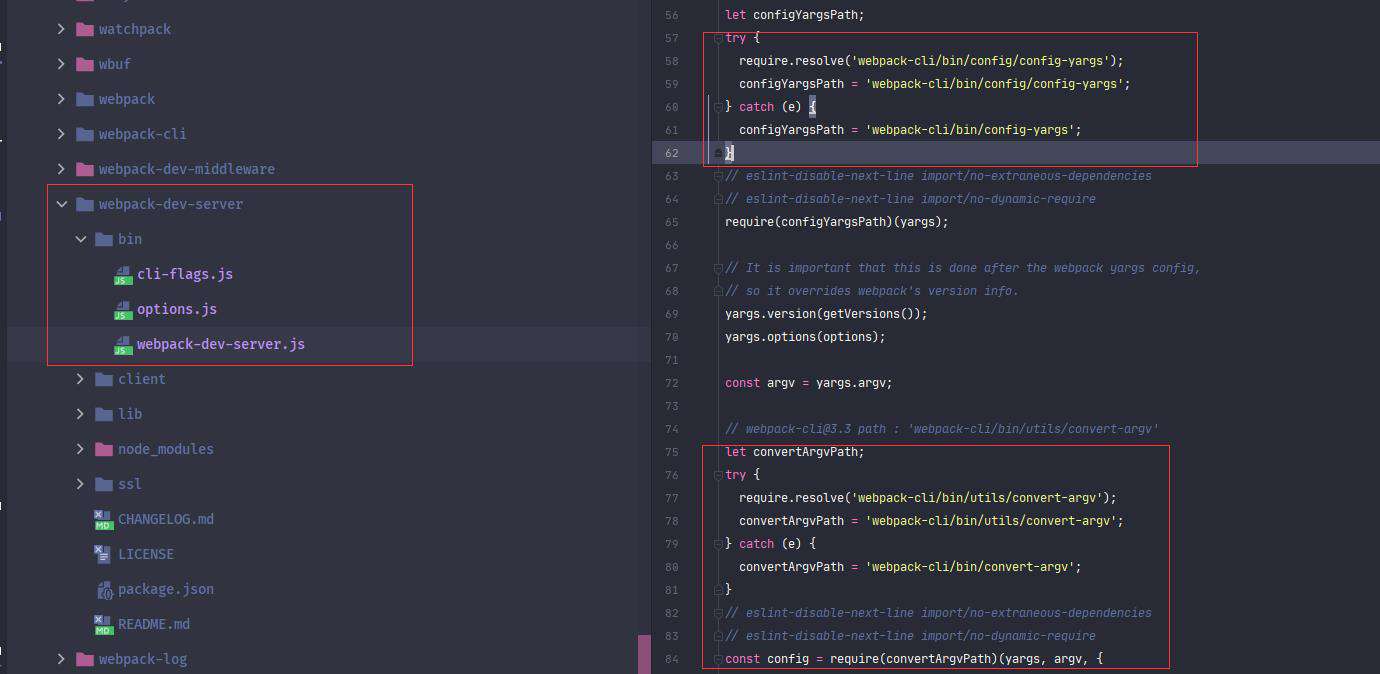Open the webpack-dev-server.js file

click(x=221, y=344)
